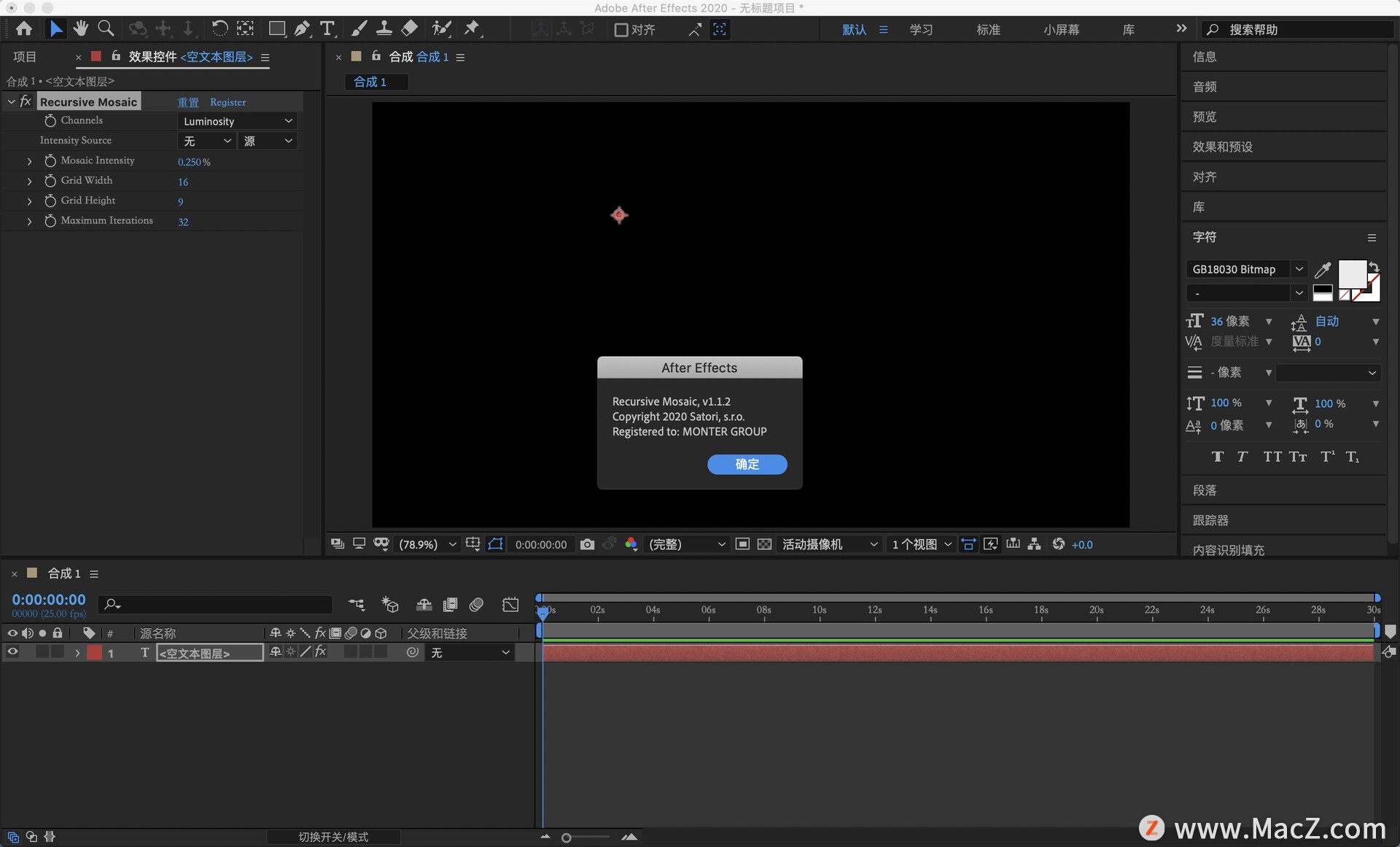Click the eyedropper in Character panel
The width and height of the screenshot is (1400, 847).
coord(1323,269)
